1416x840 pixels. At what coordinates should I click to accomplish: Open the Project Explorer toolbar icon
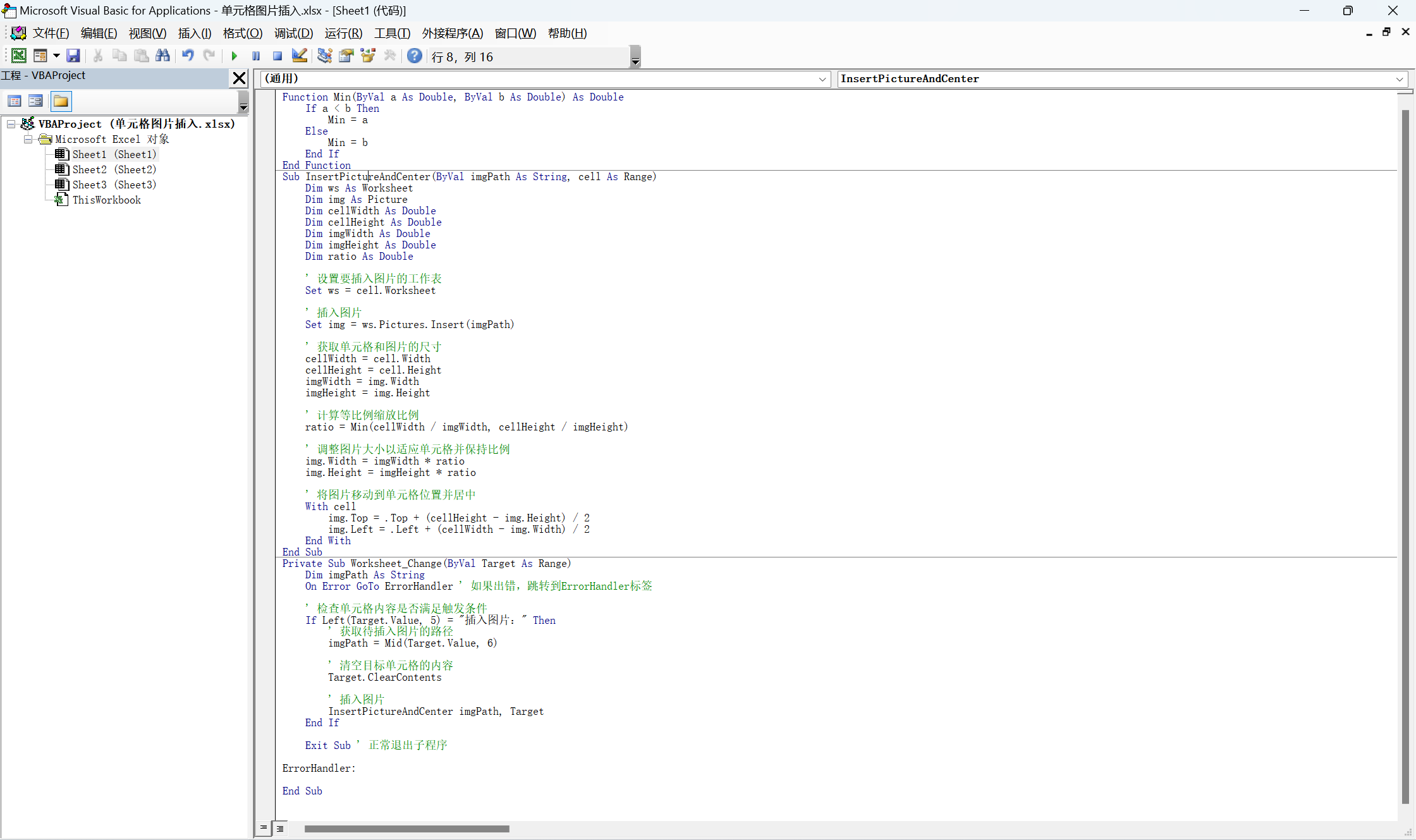click(x=325, y=56)
